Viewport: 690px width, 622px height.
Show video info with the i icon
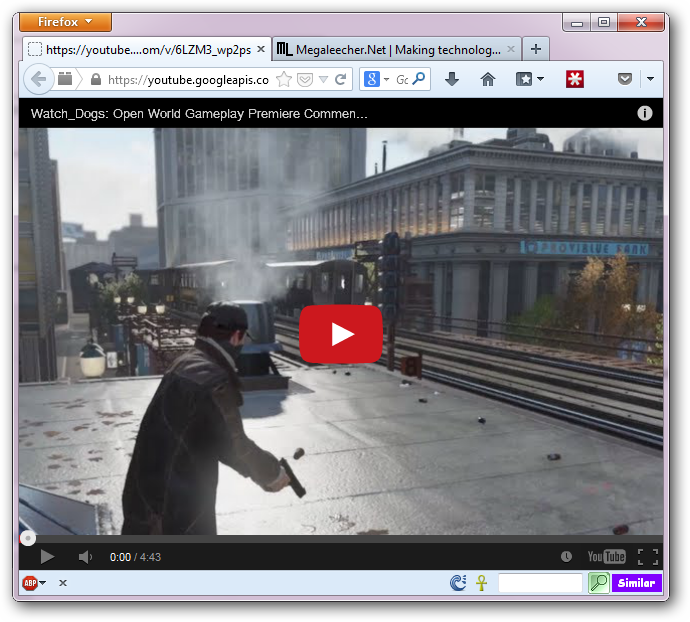(645, 113)
